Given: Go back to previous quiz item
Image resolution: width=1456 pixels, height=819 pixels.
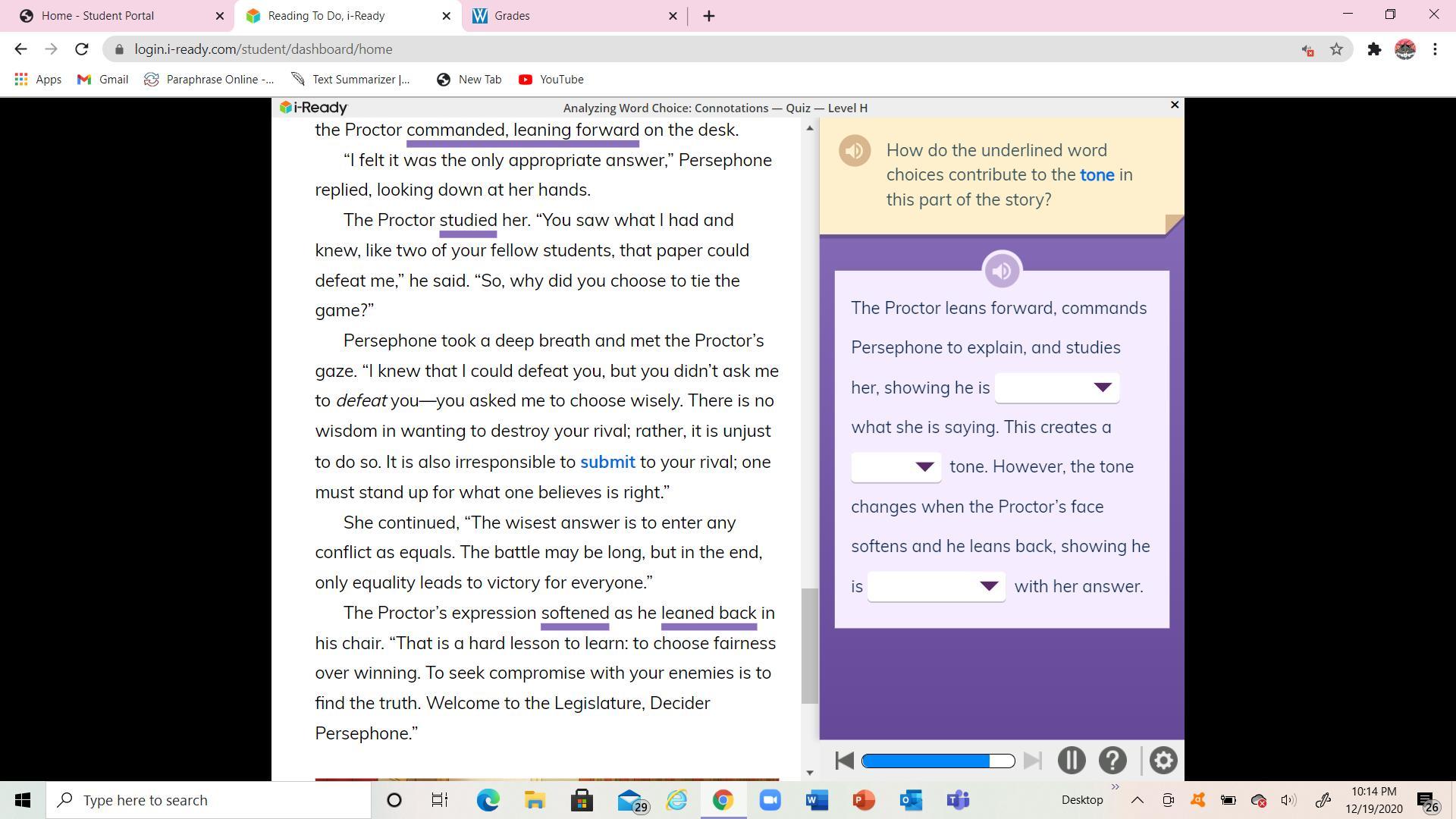Looking at the screenshot, I should 844,760.
